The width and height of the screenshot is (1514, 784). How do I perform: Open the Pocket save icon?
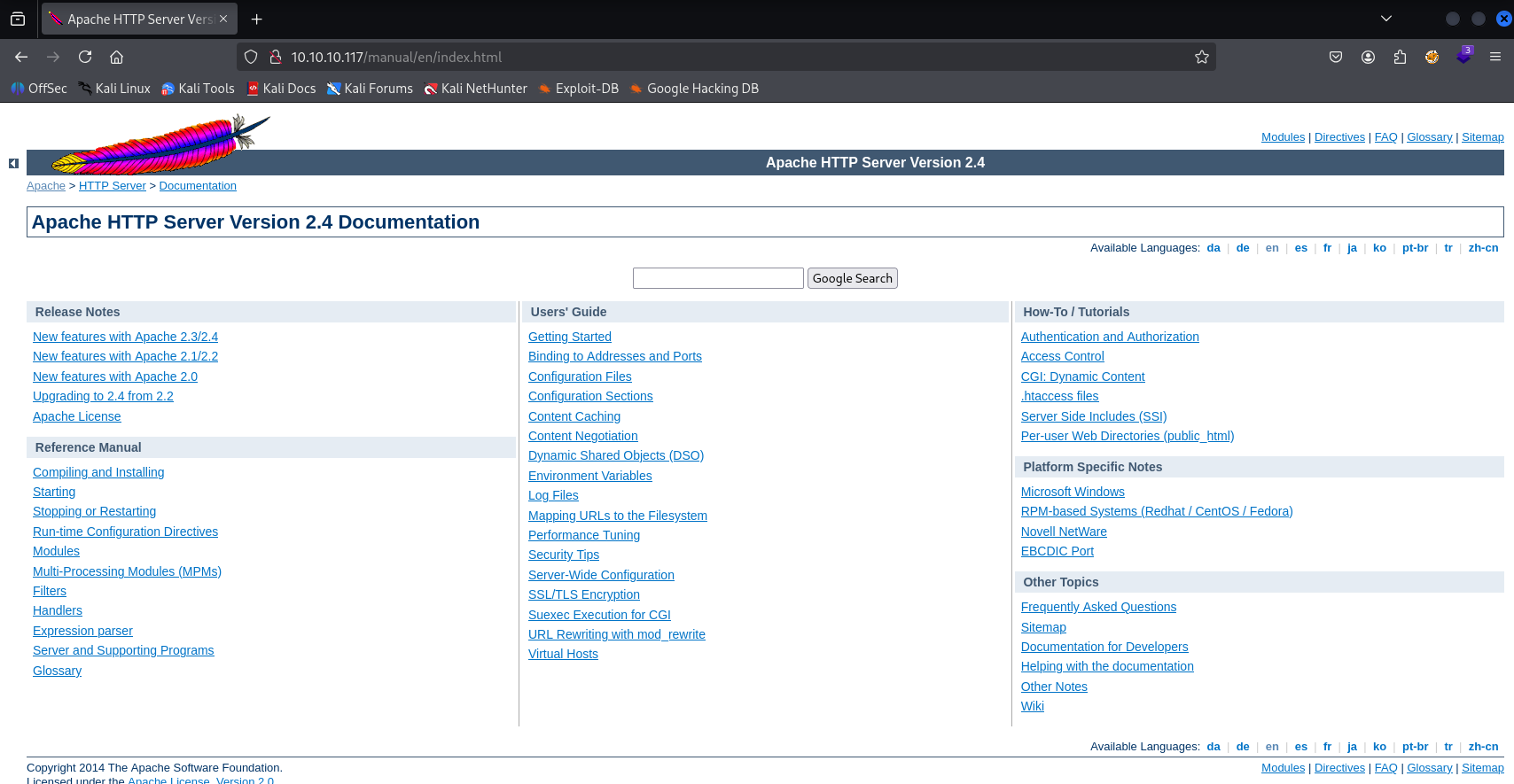pyautogui.click(x=1336, y=57)
